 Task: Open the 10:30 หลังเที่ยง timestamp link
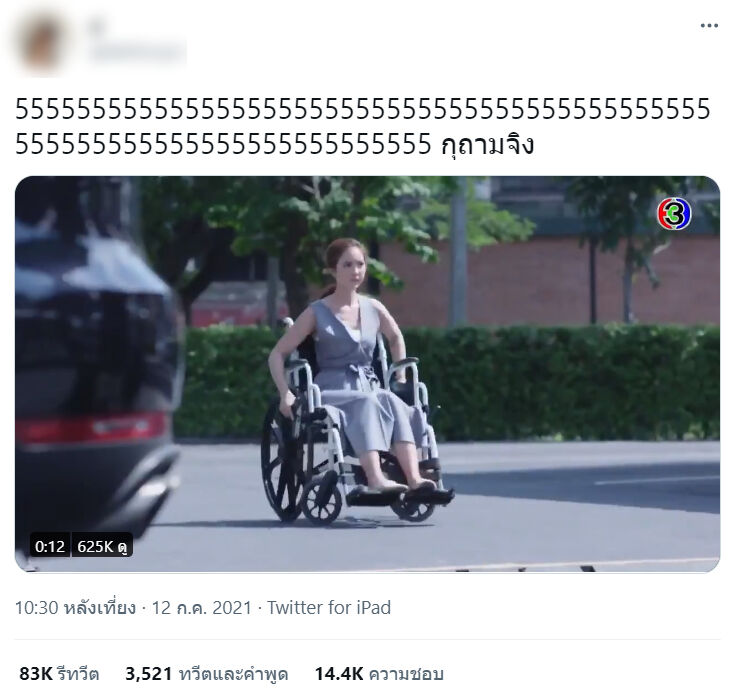[x=75, y=608]
